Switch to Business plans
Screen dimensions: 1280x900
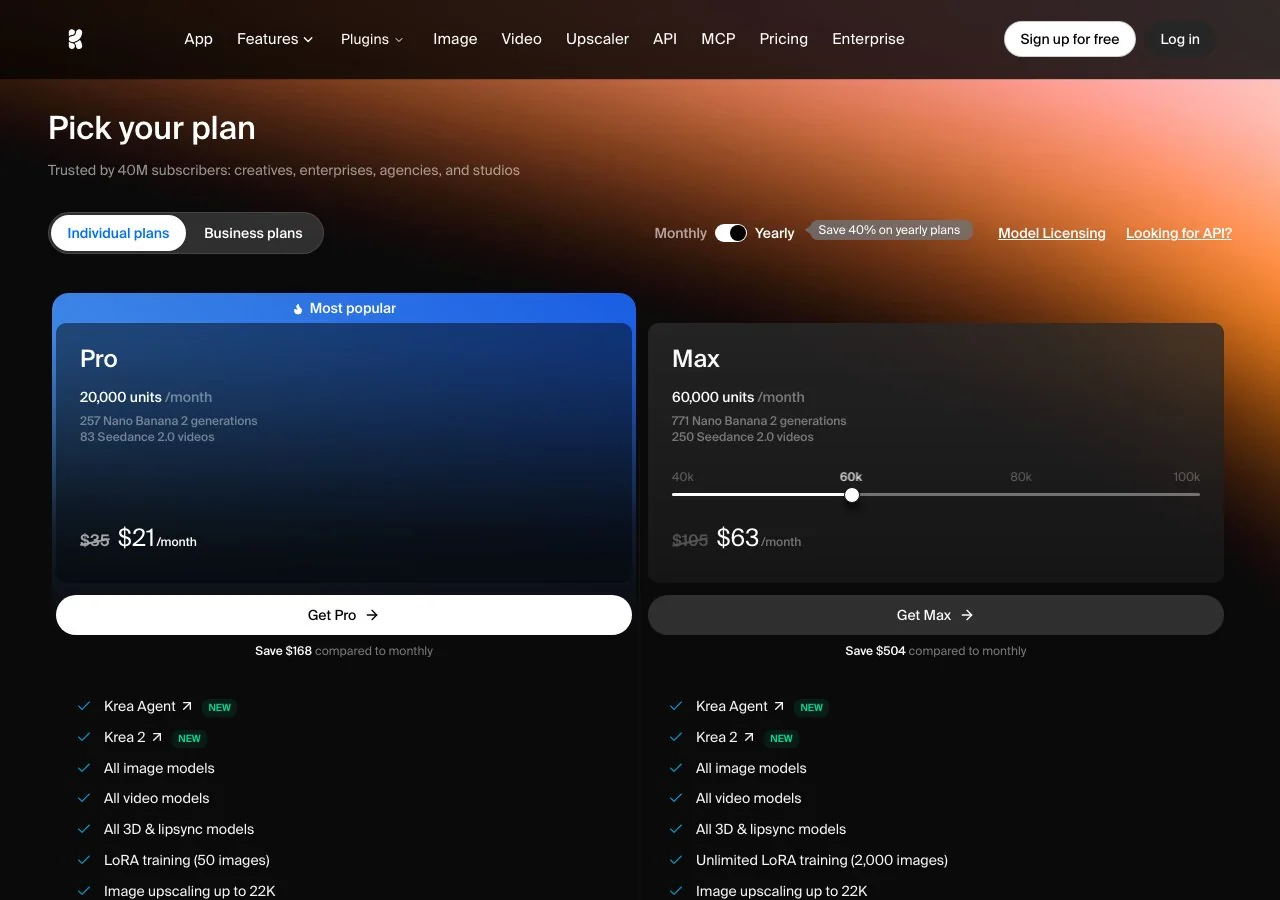pyautogui.click(x=253, y=233)
